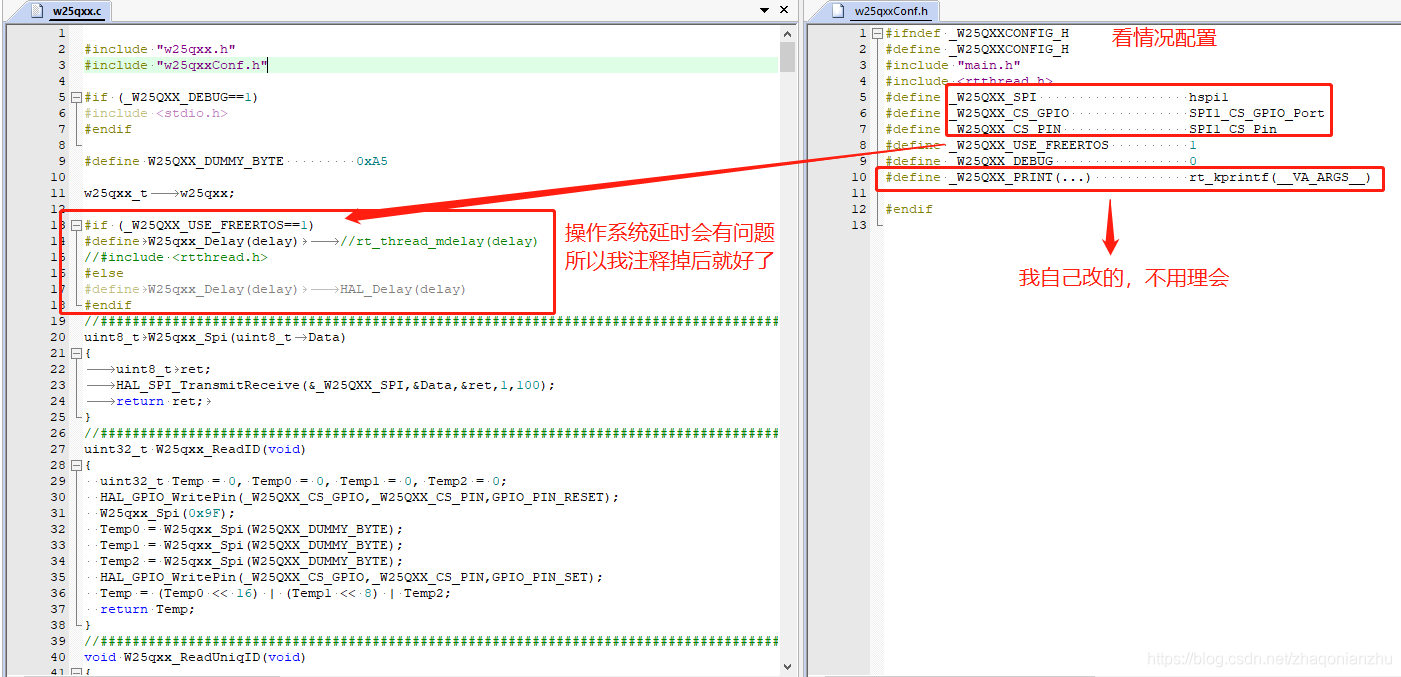Image resolution: width=1401 pixels, height=677 pixels.
Task: Close the w25qxx.c editor pane with the X button
Action: tap(785, 11)
